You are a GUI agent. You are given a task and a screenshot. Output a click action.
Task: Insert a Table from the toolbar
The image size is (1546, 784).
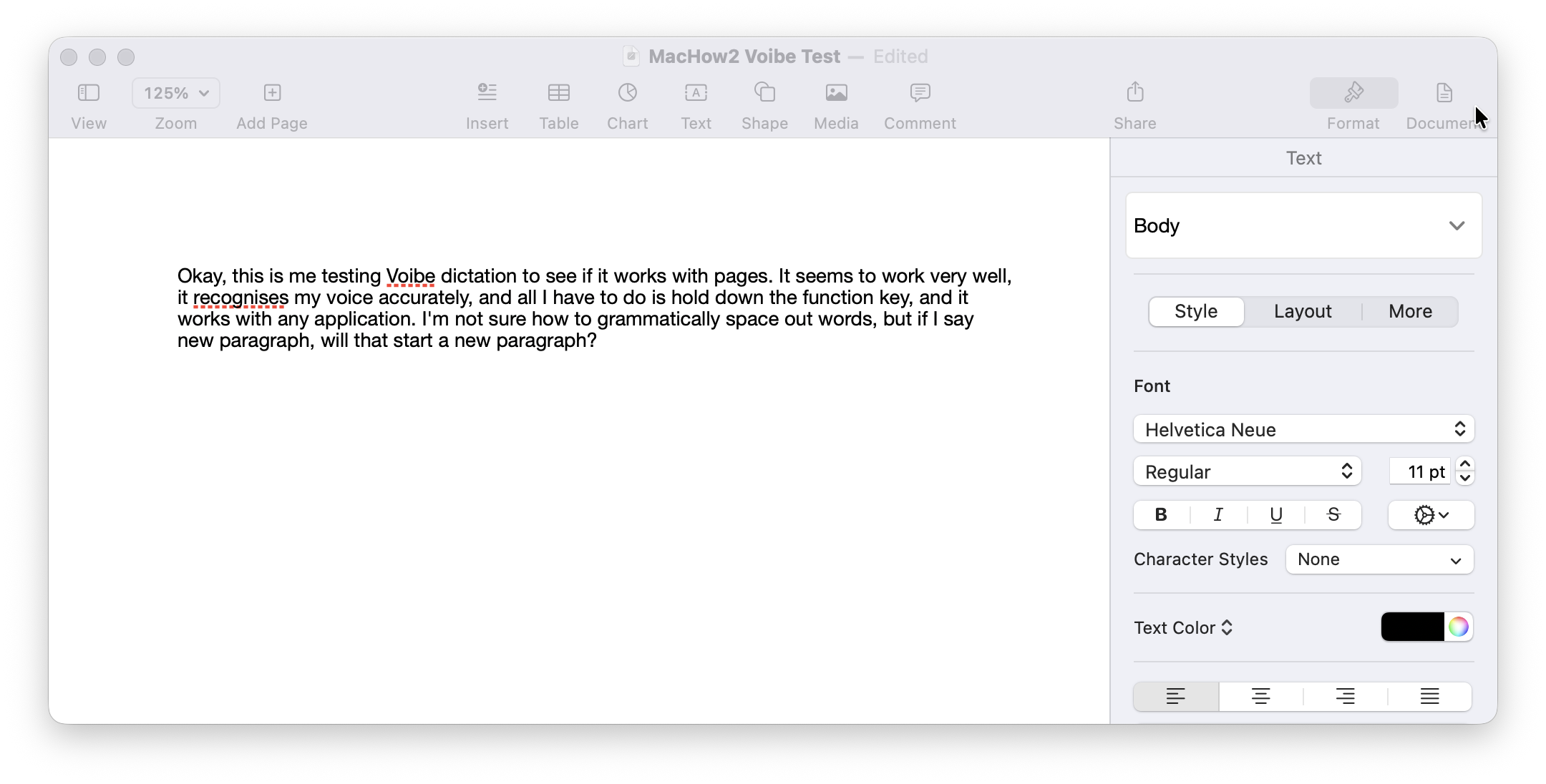(x=559, y=93)
